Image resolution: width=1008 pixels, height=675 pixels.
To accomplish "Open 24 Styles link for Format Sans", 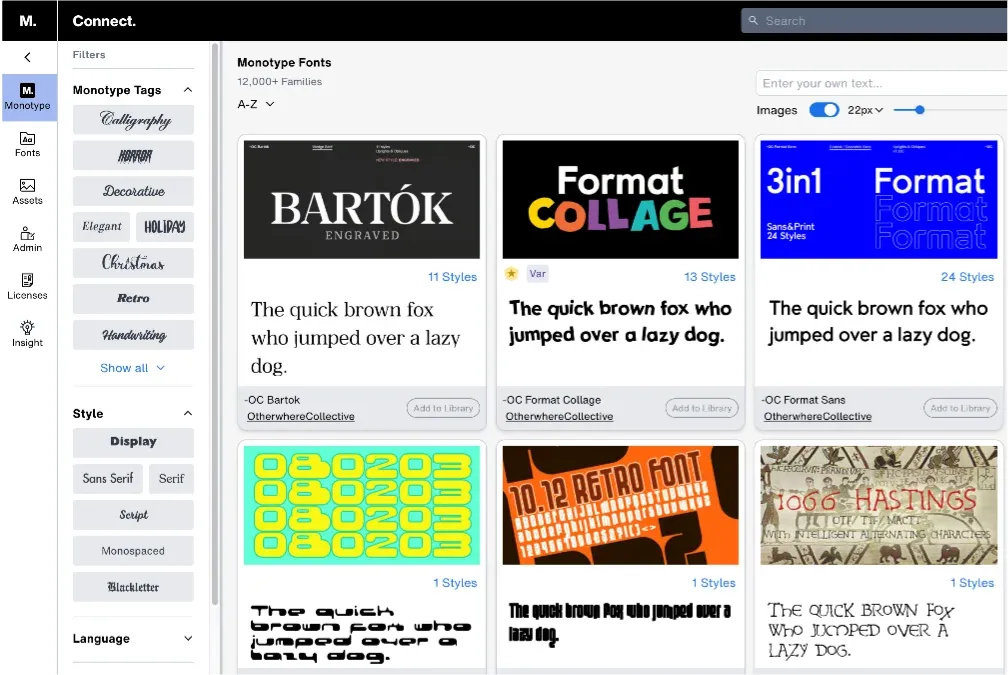I will [968, 277].
